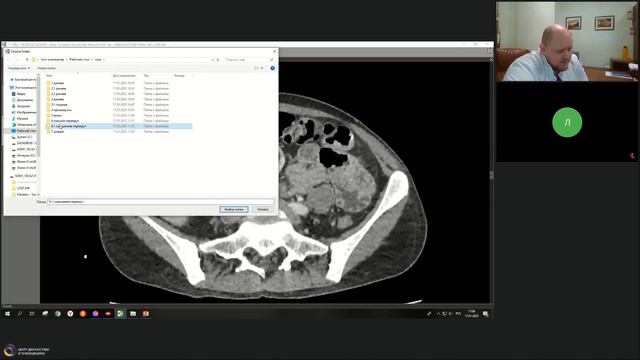Open the PowerPoint taskbar icon

point(146,313)
